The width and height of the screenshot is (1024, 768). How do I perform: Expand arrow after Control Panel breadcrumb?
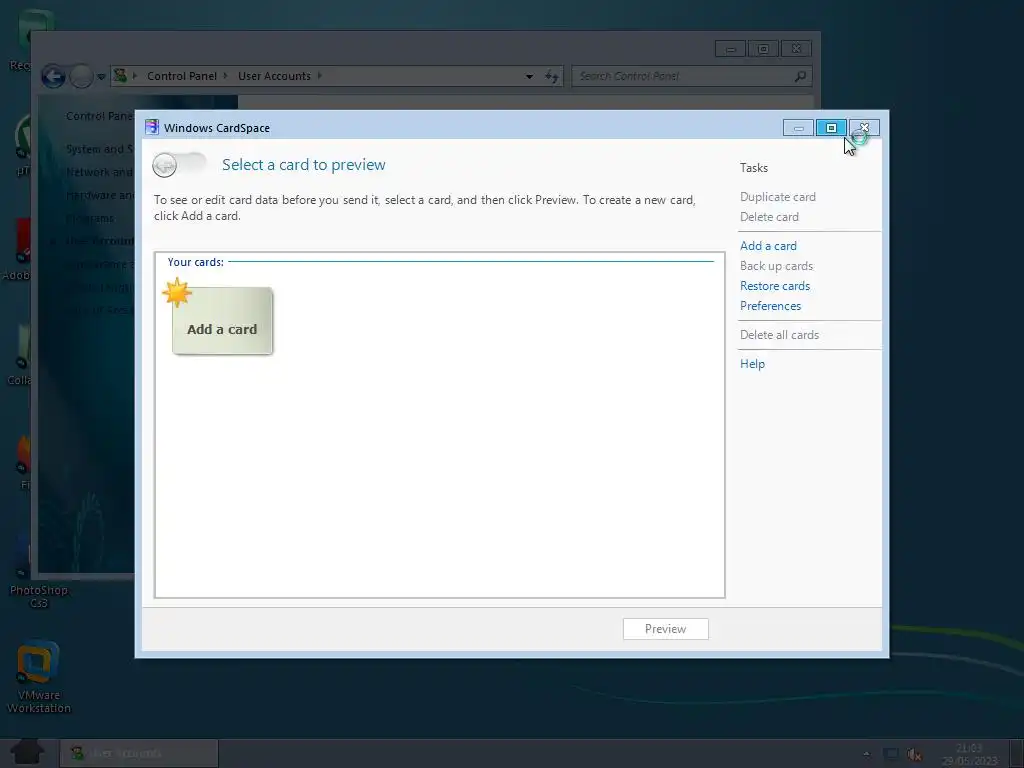225,76
